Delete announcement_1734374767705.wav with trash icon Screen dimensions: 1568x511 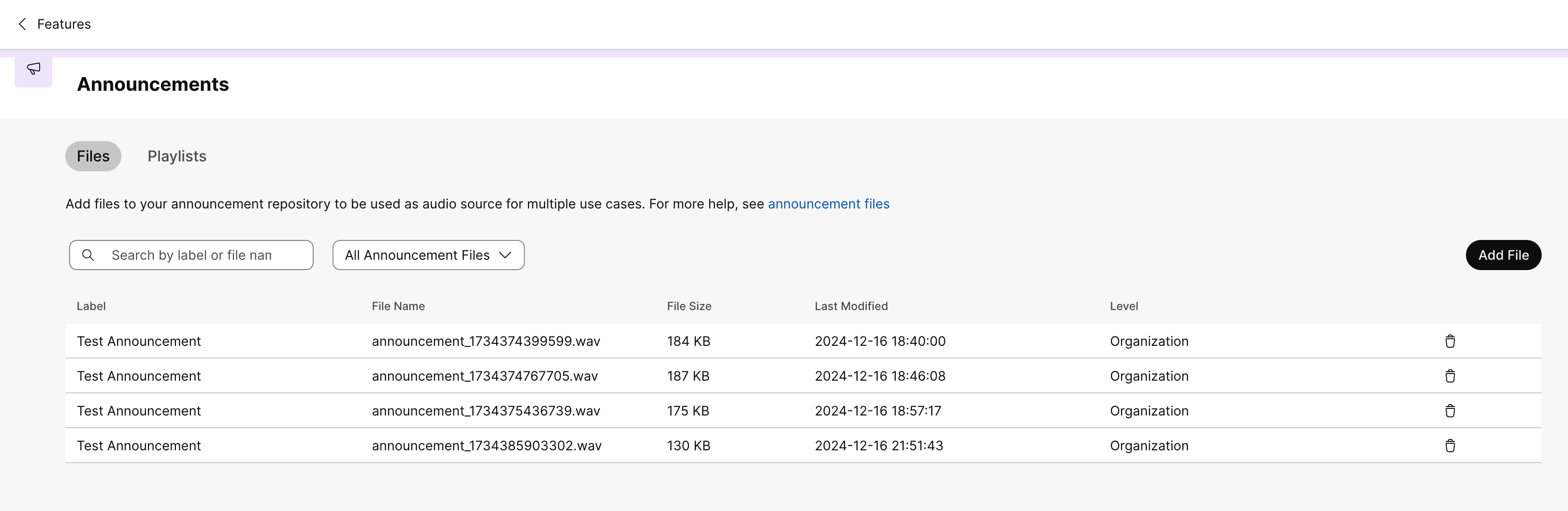pyautogui.click(x=1450, y=376)
